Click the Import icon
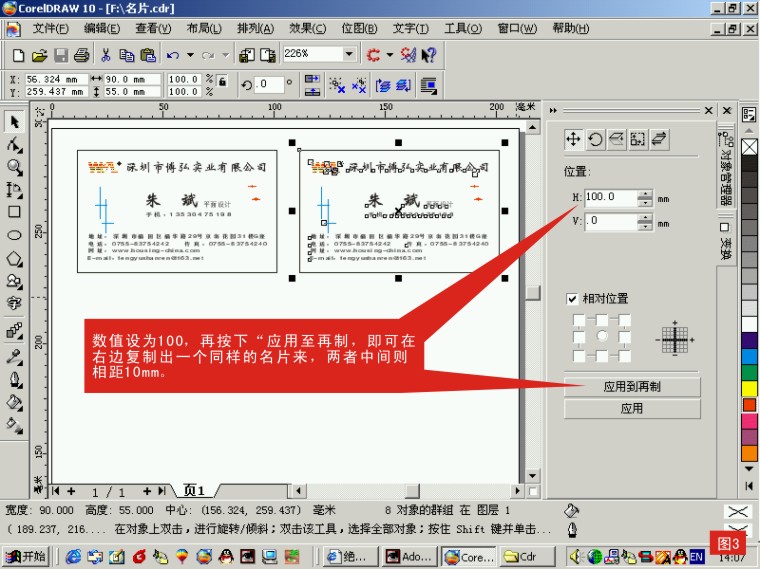Viewport: 760px width, 569px height. 247,55
